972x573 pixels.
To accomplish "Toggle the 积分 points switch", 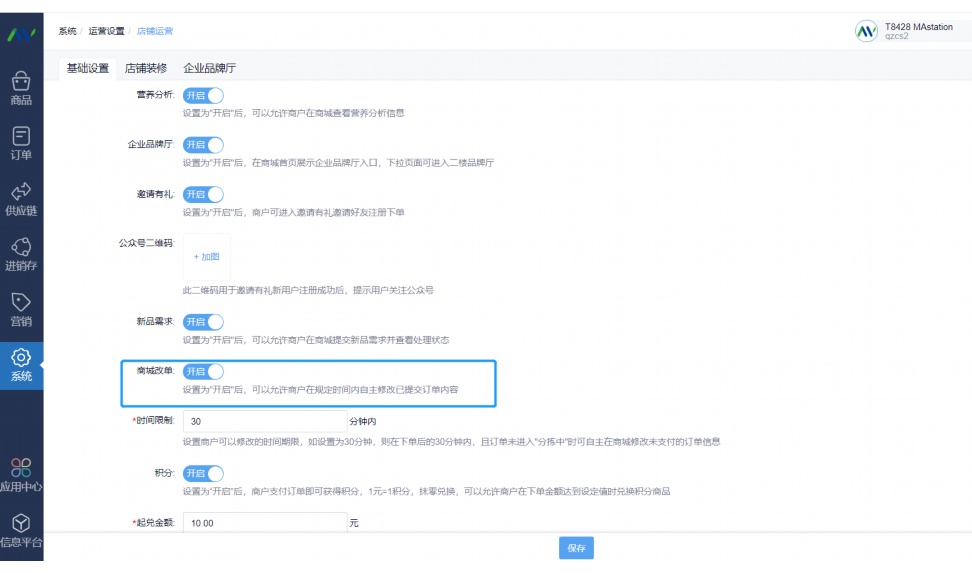I will (203, 473).
